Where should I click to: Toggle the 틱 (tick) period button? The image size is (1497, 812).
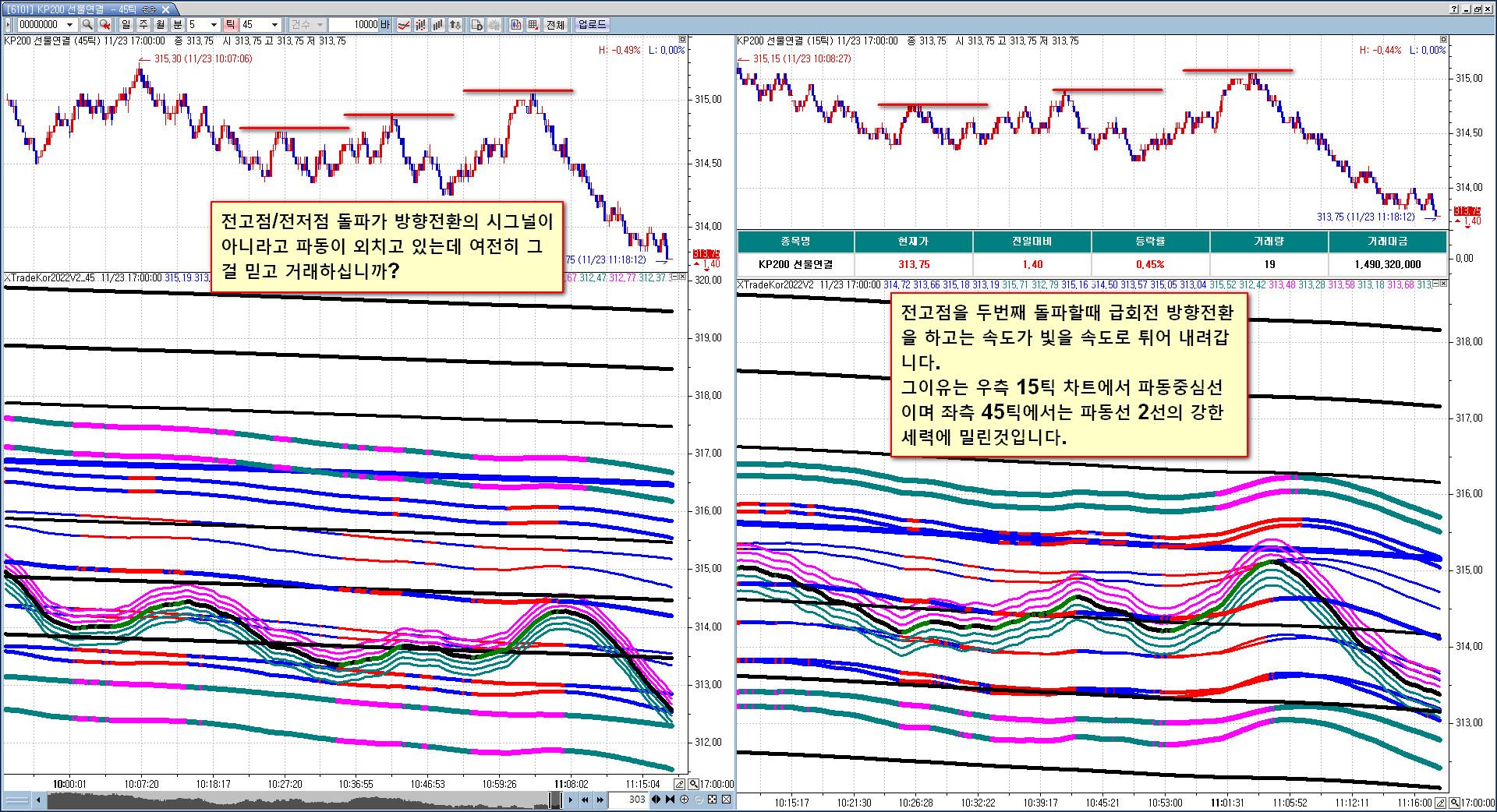pos(230,25)
